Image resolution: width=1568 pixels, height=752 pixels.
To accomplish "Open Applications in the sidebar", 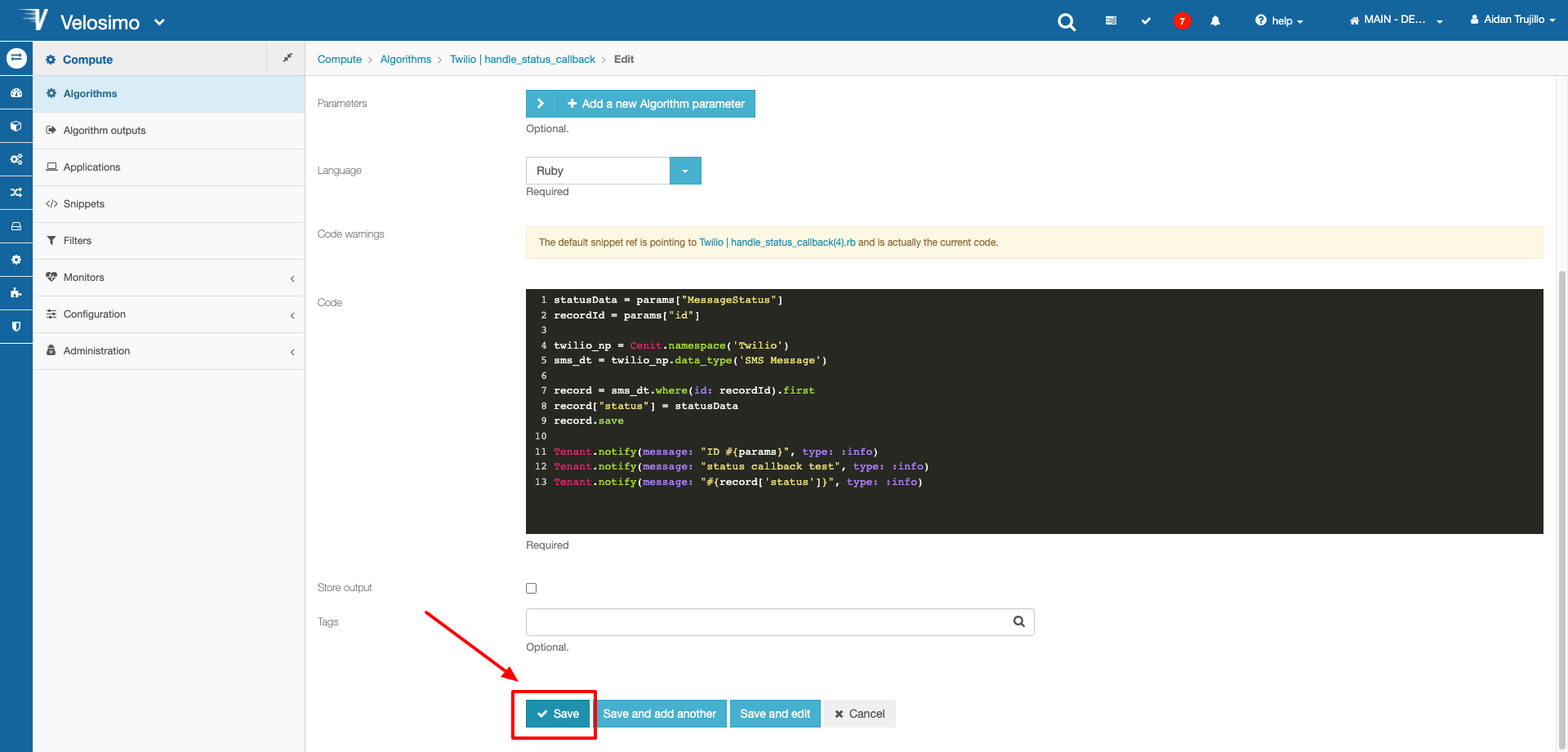I will click(x=169, y=167).
